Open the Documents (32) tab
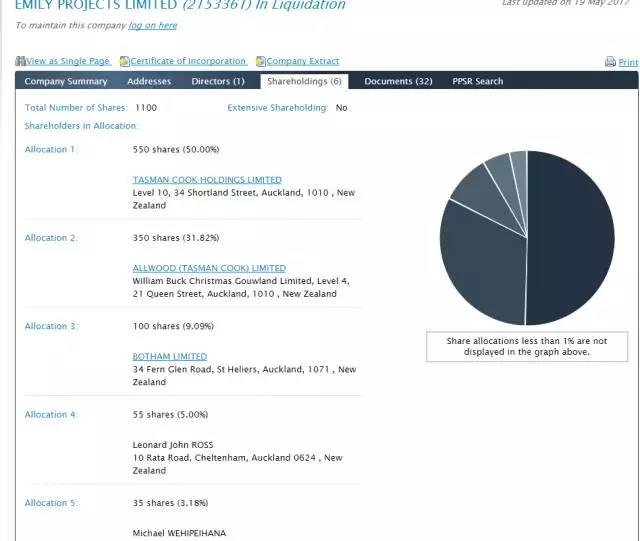This screenshot has width=640, height=541. 398,81
